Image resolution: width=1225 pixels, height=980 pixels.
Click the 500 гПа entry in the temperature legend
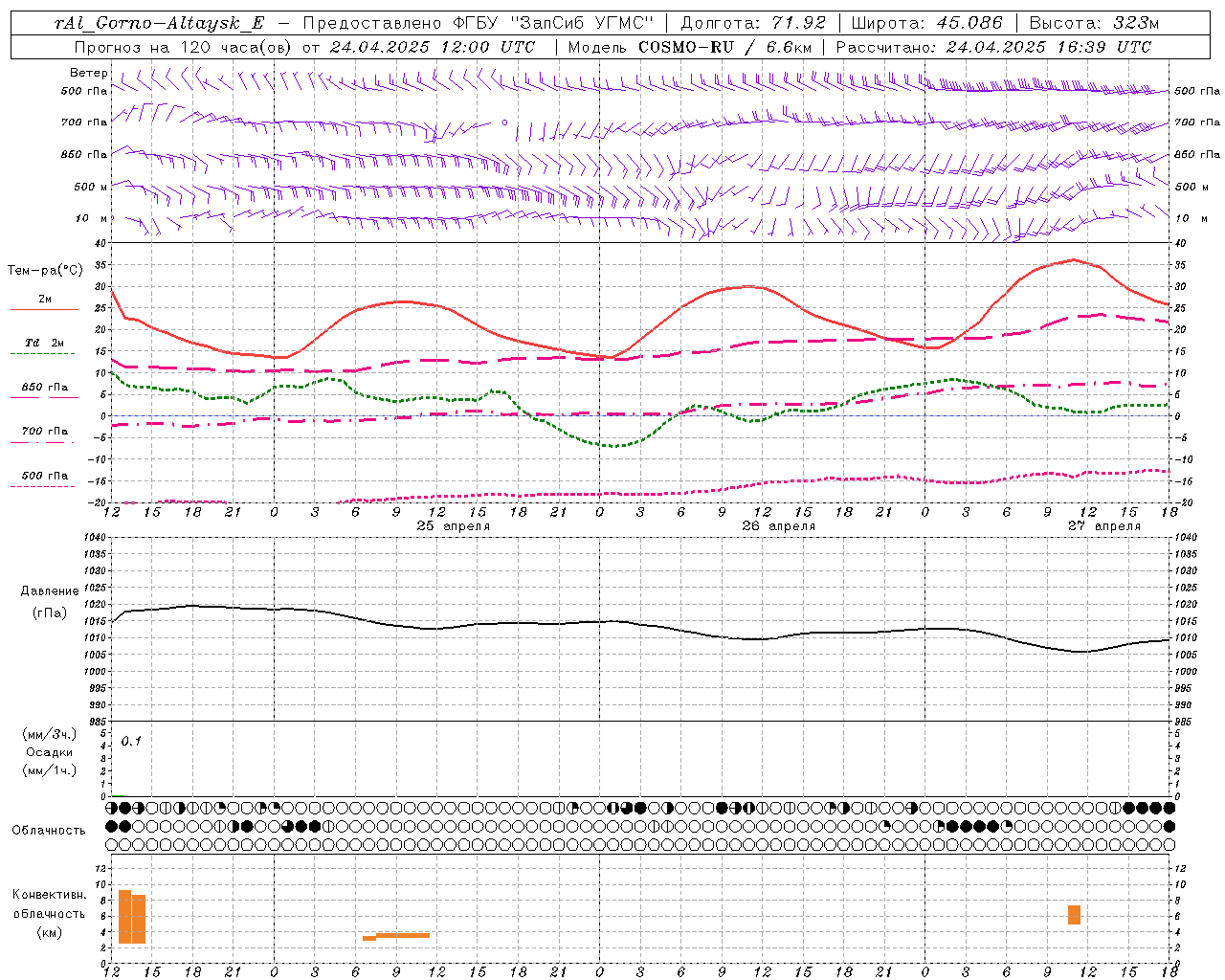tap(45, 476)
